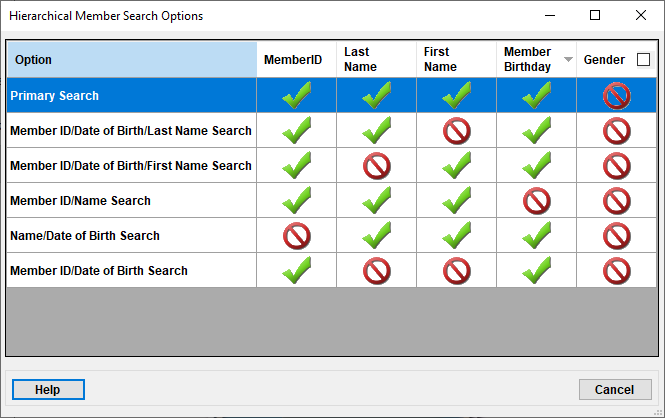Select the Member ID/Name Search option

tap(331, 201)
